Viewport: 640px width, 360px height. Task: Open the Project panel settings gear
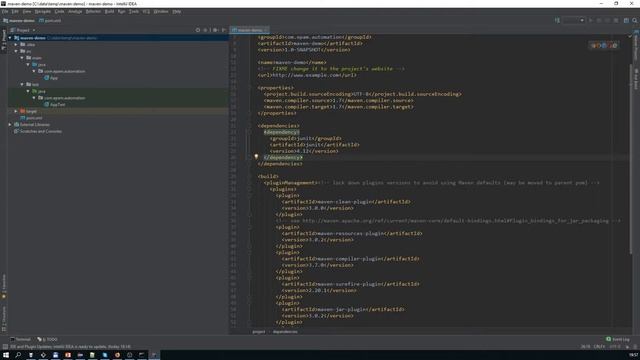215,30
